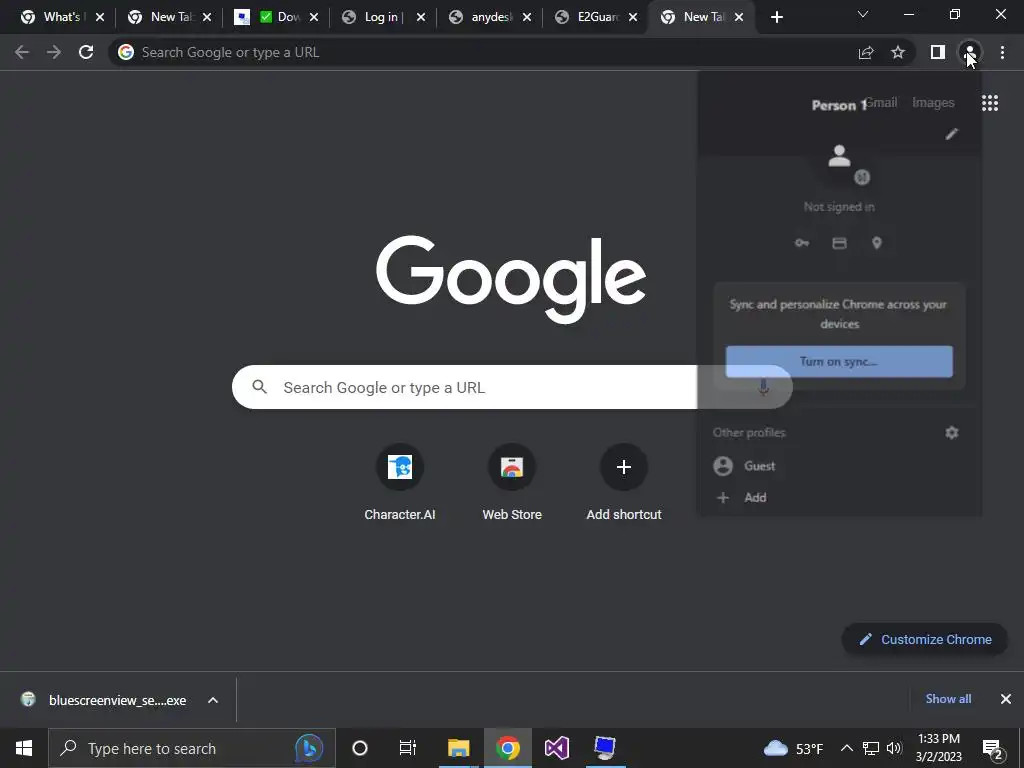The height and width of the screenshot is (768, 1024).
Task: Open manage profiles gear icon
Action: [952, 432]
